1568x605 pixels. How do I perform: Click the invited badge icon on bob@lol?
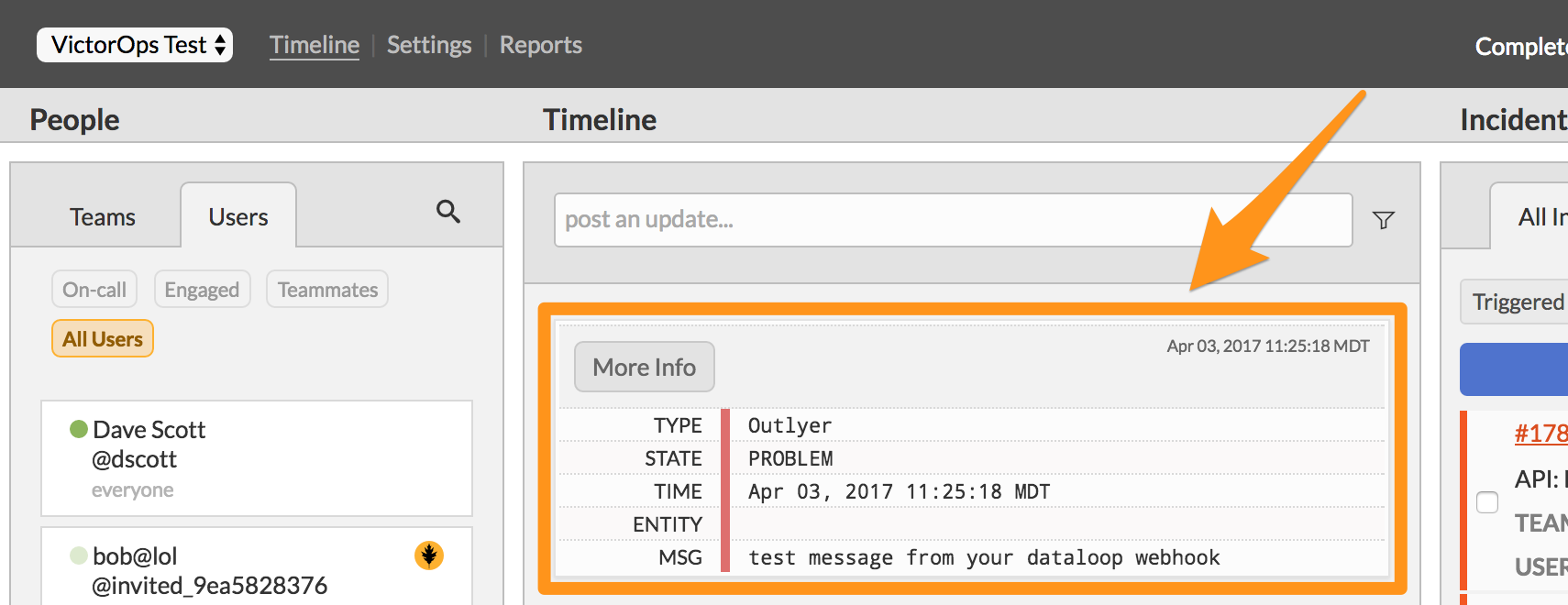(431, 556)
